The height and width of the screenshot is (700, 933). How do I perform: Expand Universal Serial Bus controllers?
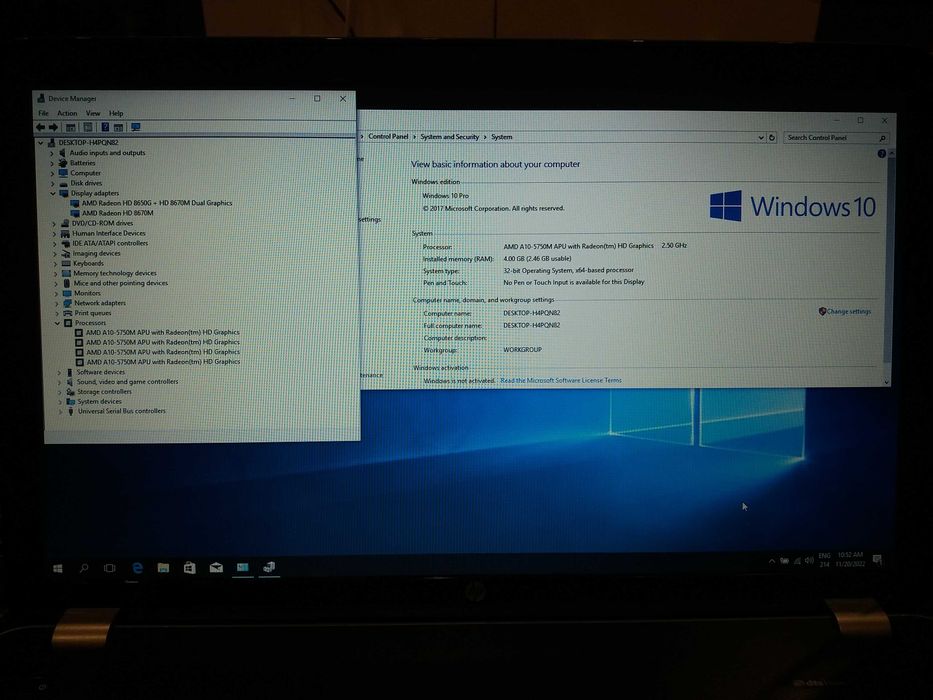click(60, 411)
